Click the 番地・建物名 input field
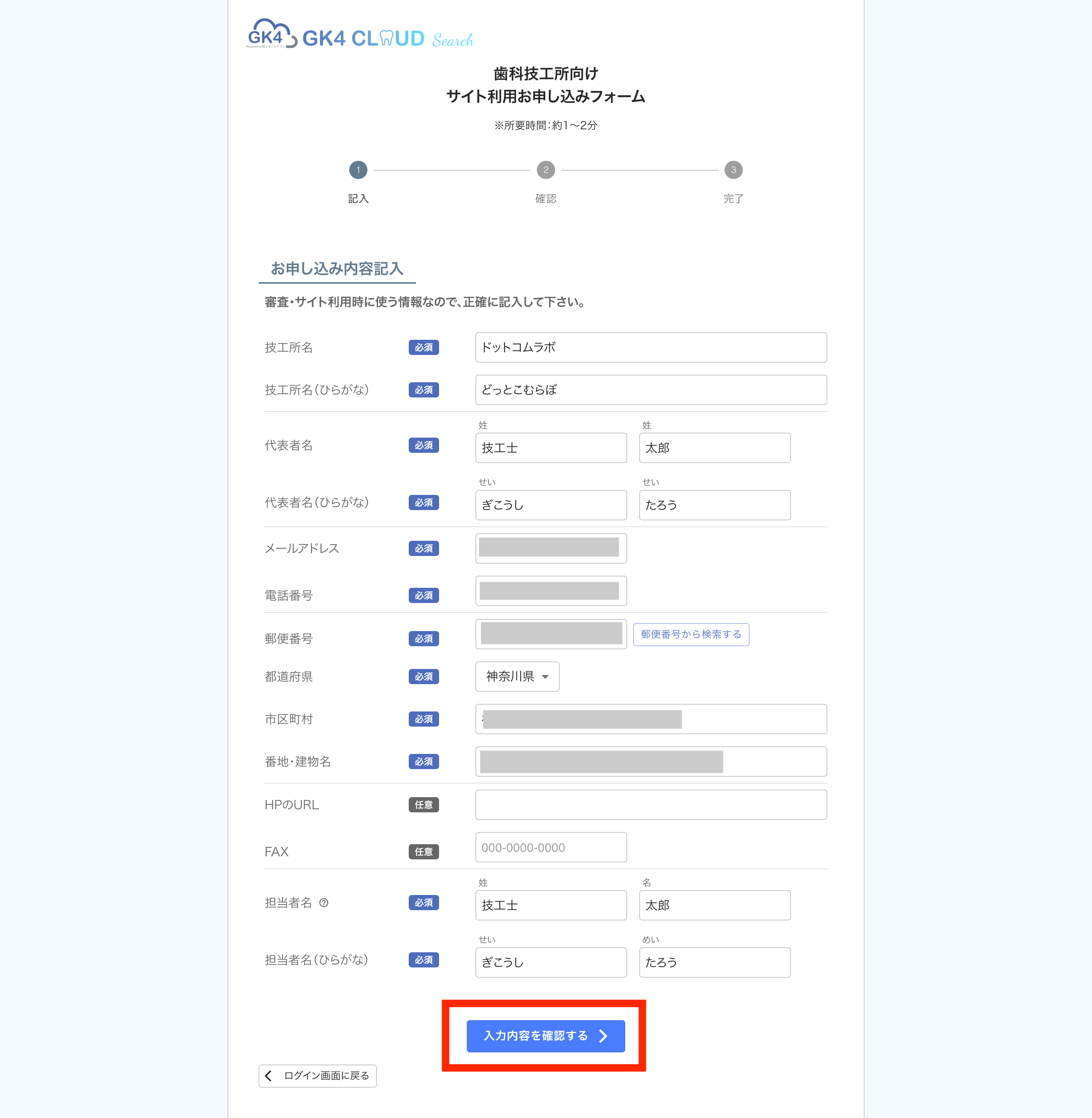Image resolution: width=1092 pixels, height=1118 pixels. pyautogui.click(x=650, y=761)
